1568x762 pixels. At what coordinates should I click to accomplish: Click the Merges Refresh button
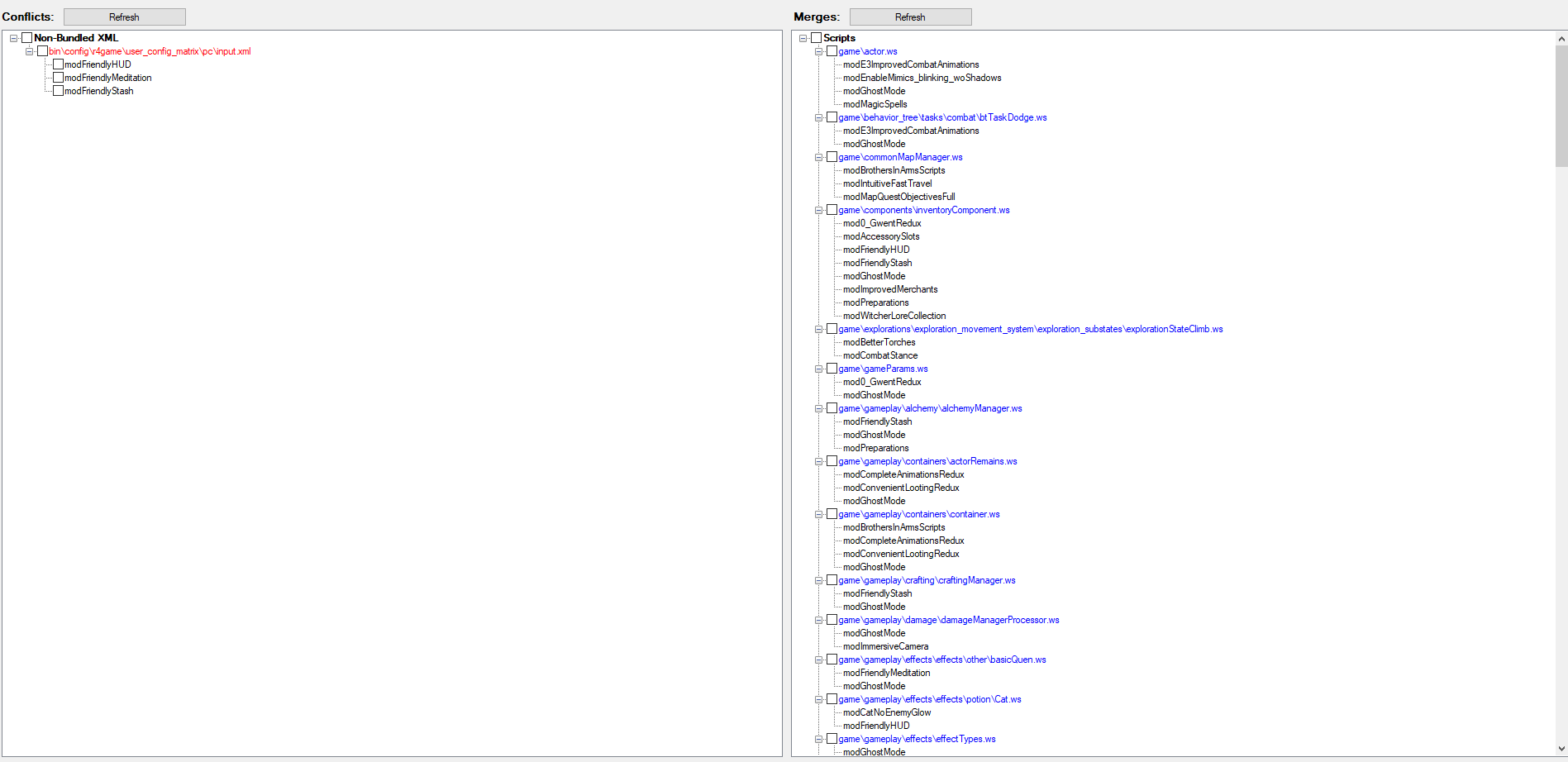tap(910, 17)
